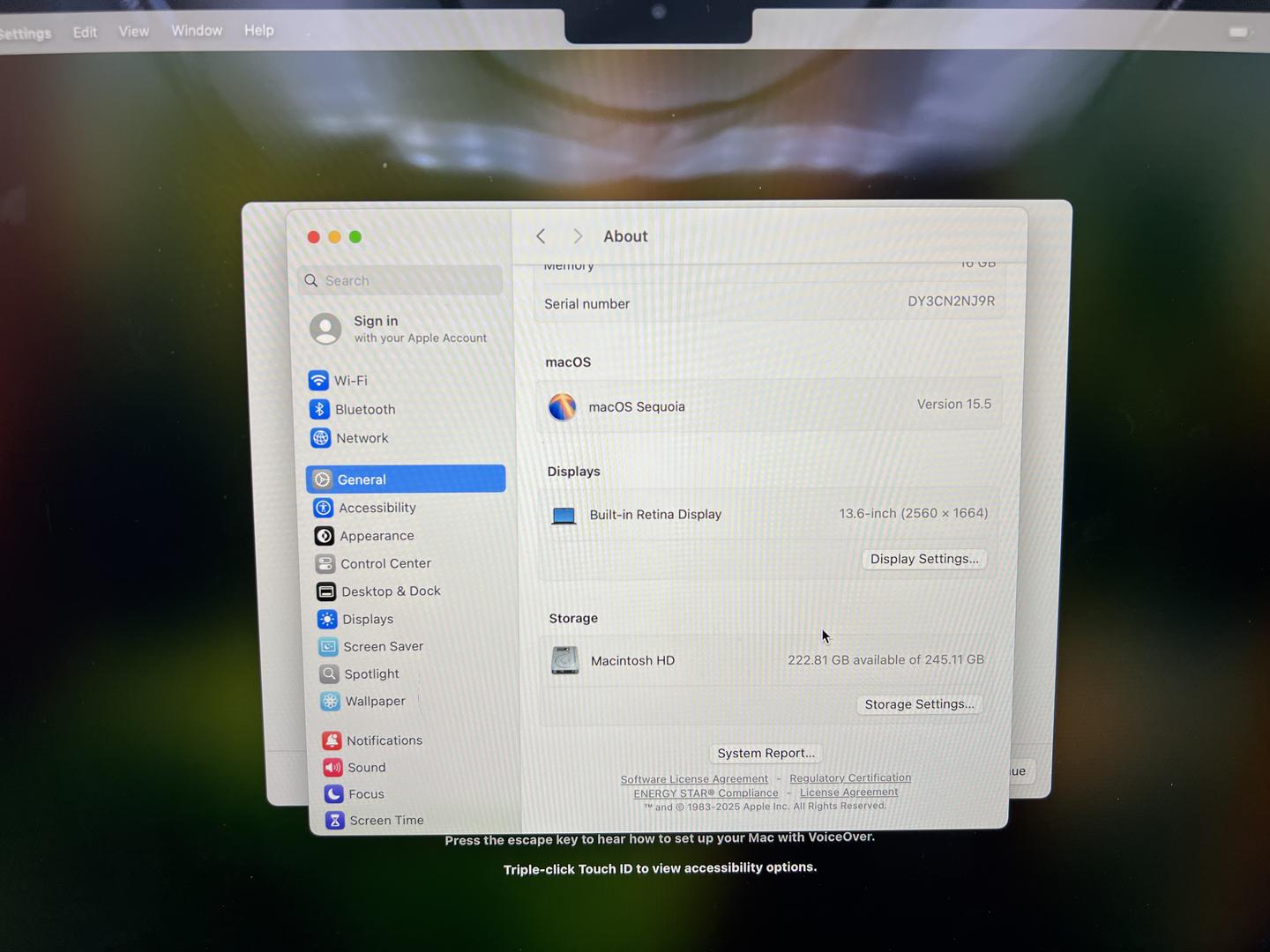Click Version 15.5 text

953,404
